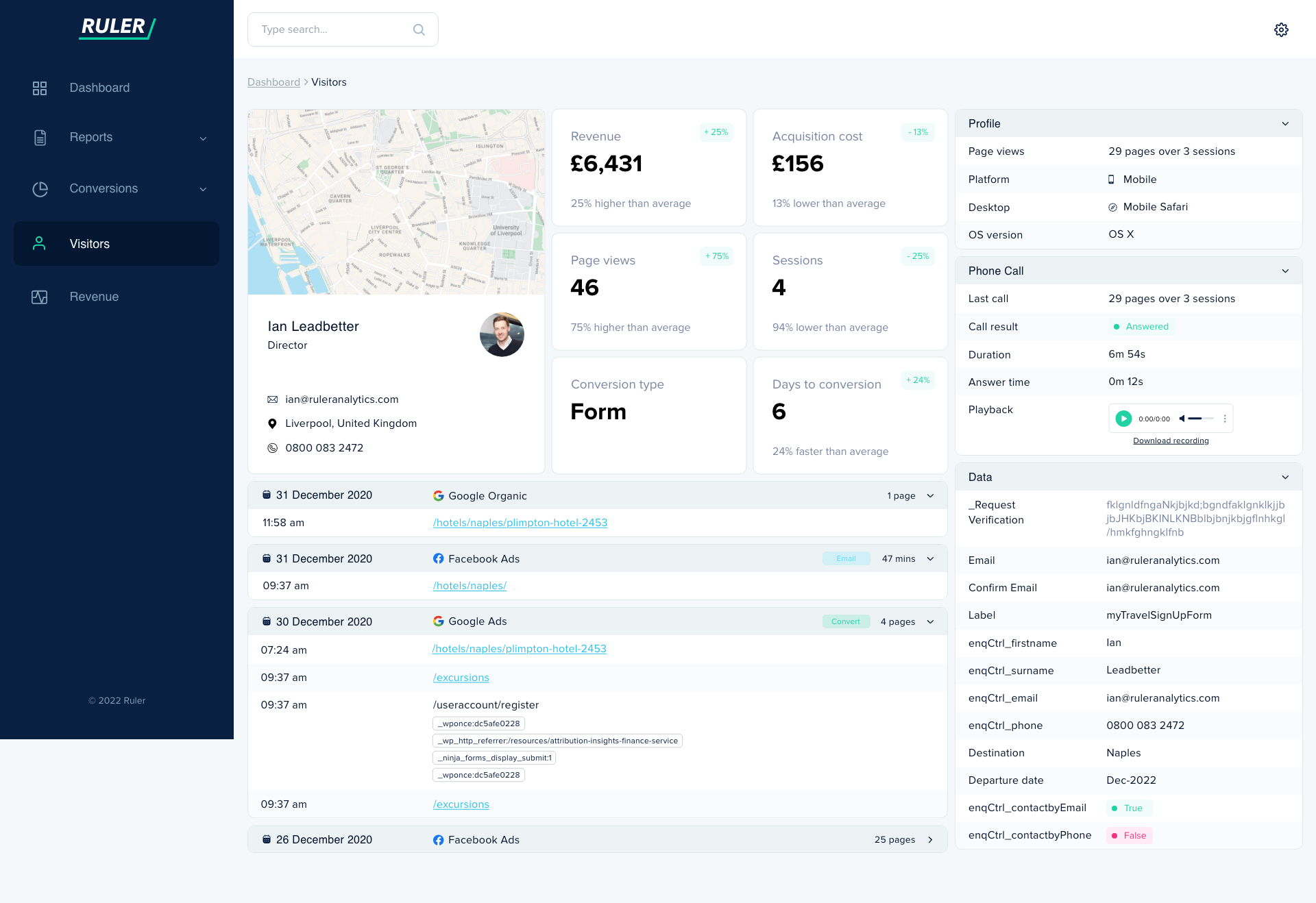The image size is (1316, 903).
Task: Click the Facebook Ads icon on 31 December row
Action: 439,558
